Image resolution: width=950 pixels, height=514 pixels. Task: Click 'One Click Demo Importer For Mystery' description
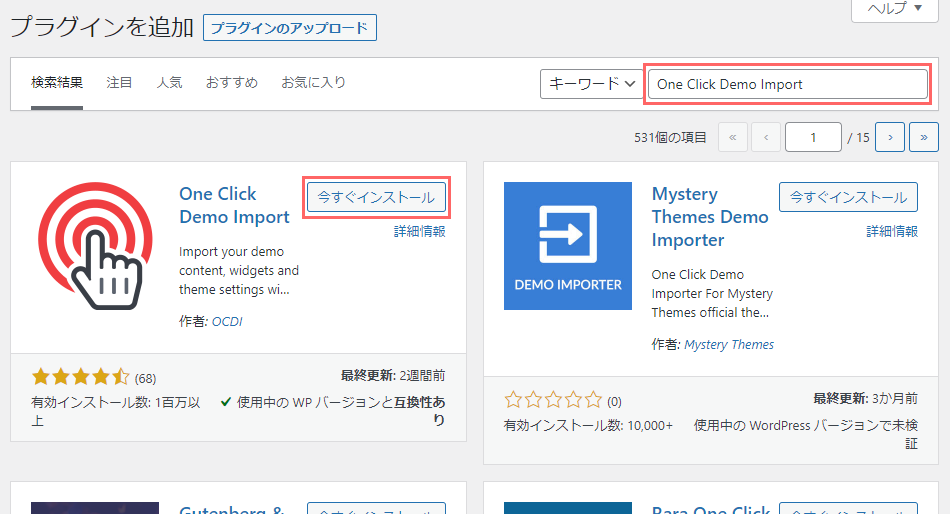pos(712,293)
